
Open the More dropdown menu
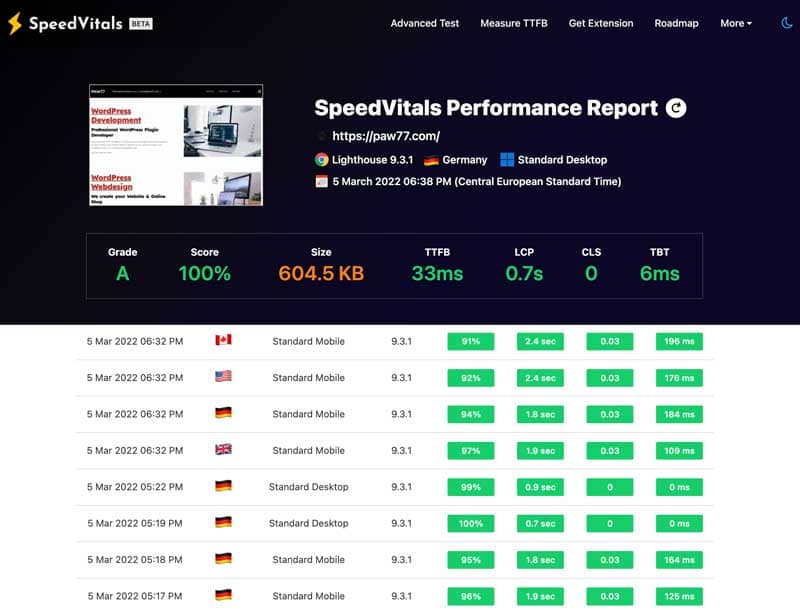736,23
